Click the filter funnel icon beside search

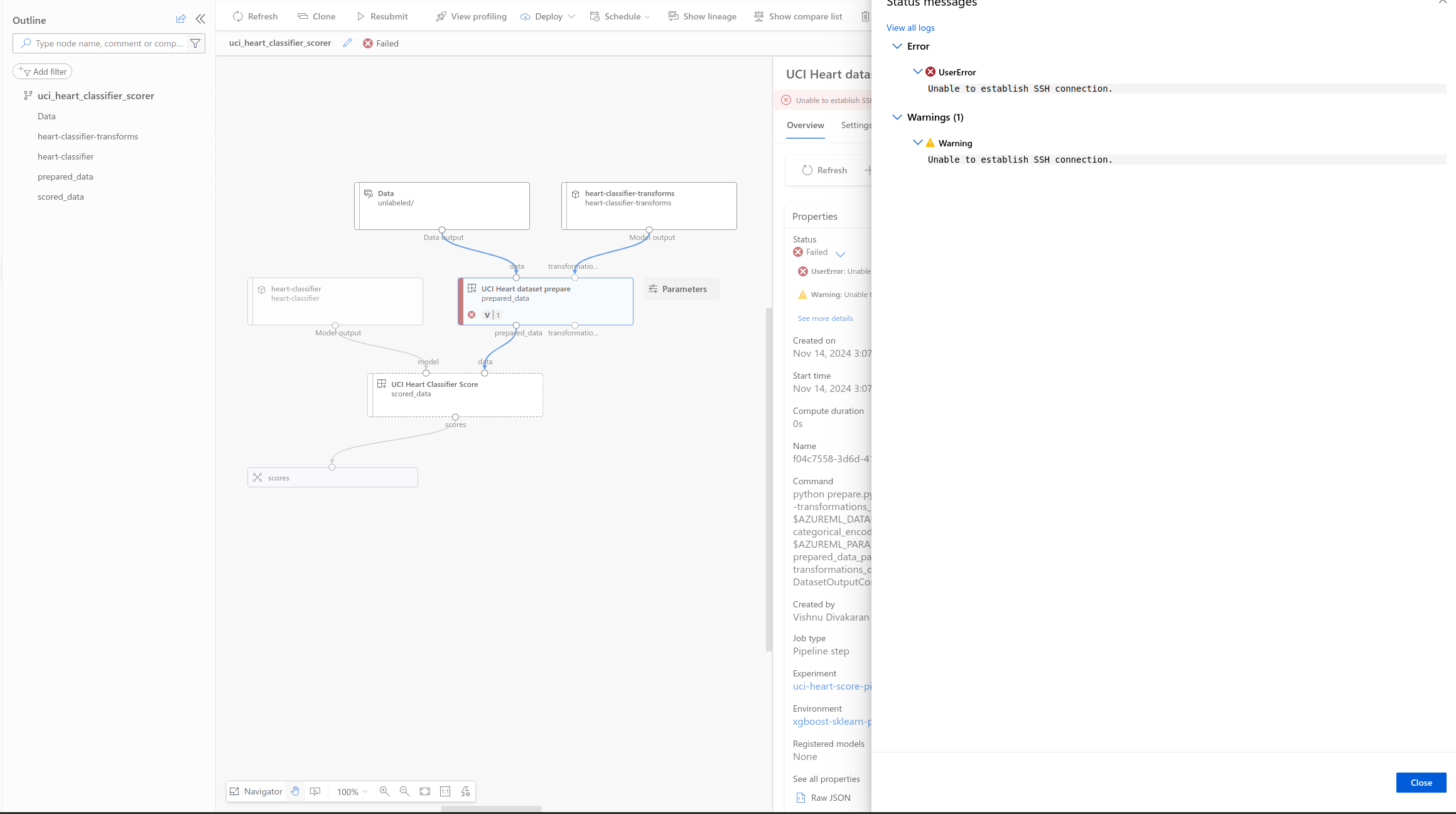pos(196,43)
